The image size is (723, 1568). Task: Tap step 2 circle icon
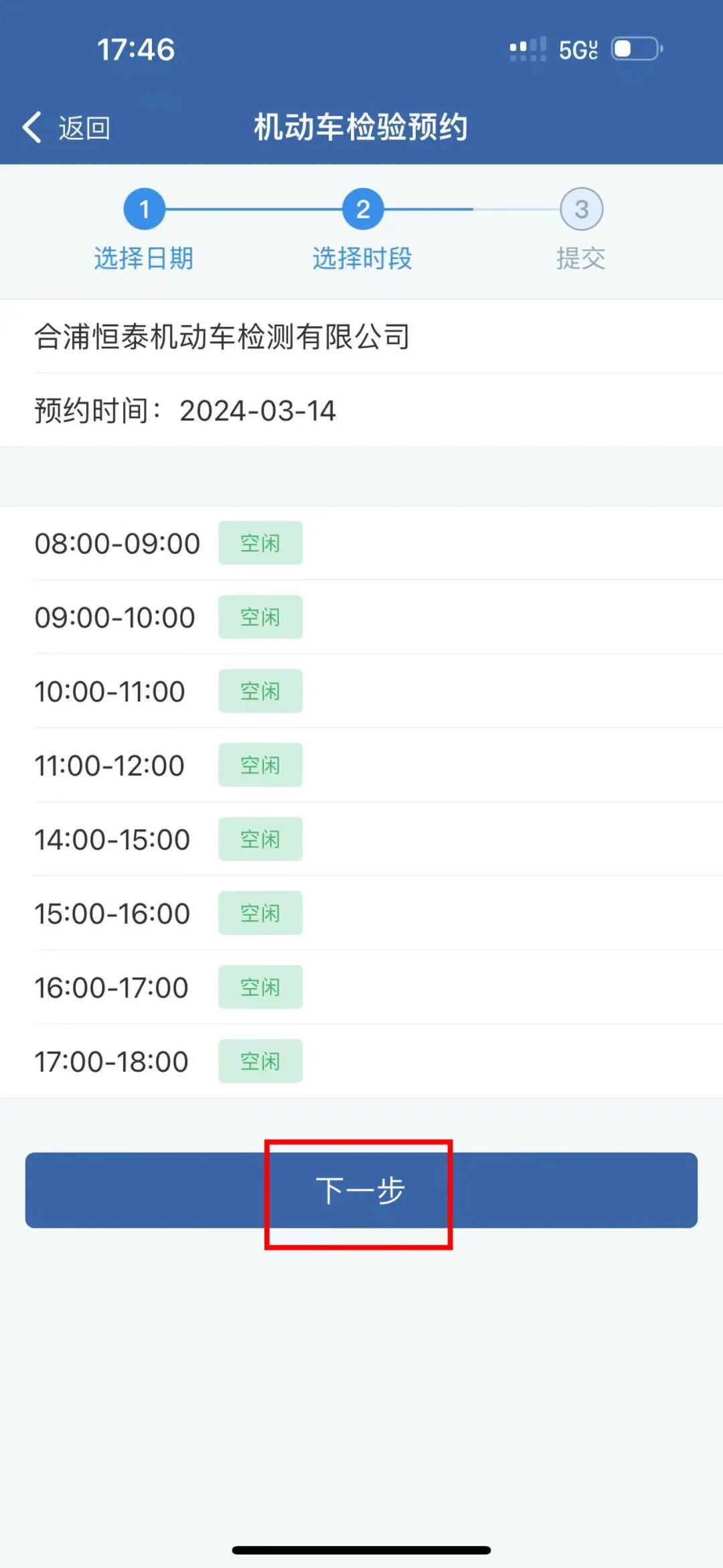pos(363,209)
